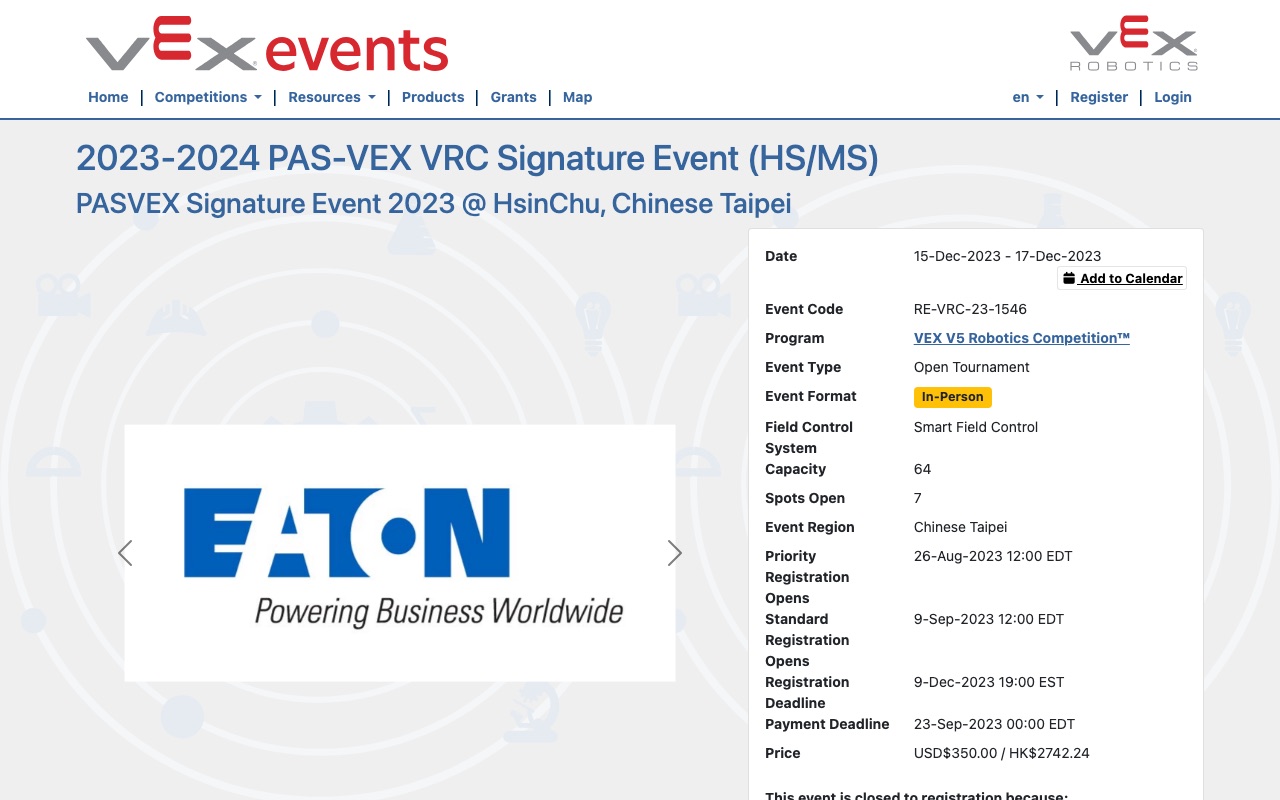1280x800 pixels.
Task: Open the Grants page
Action: tap(513, 97)
